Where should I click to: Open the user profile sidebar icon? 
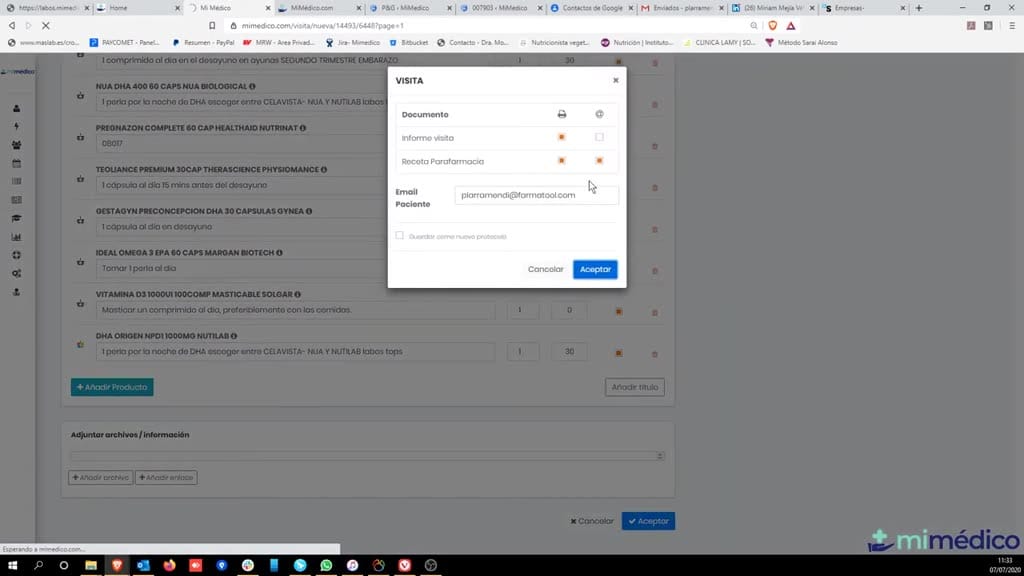click(x=16, y=108)
